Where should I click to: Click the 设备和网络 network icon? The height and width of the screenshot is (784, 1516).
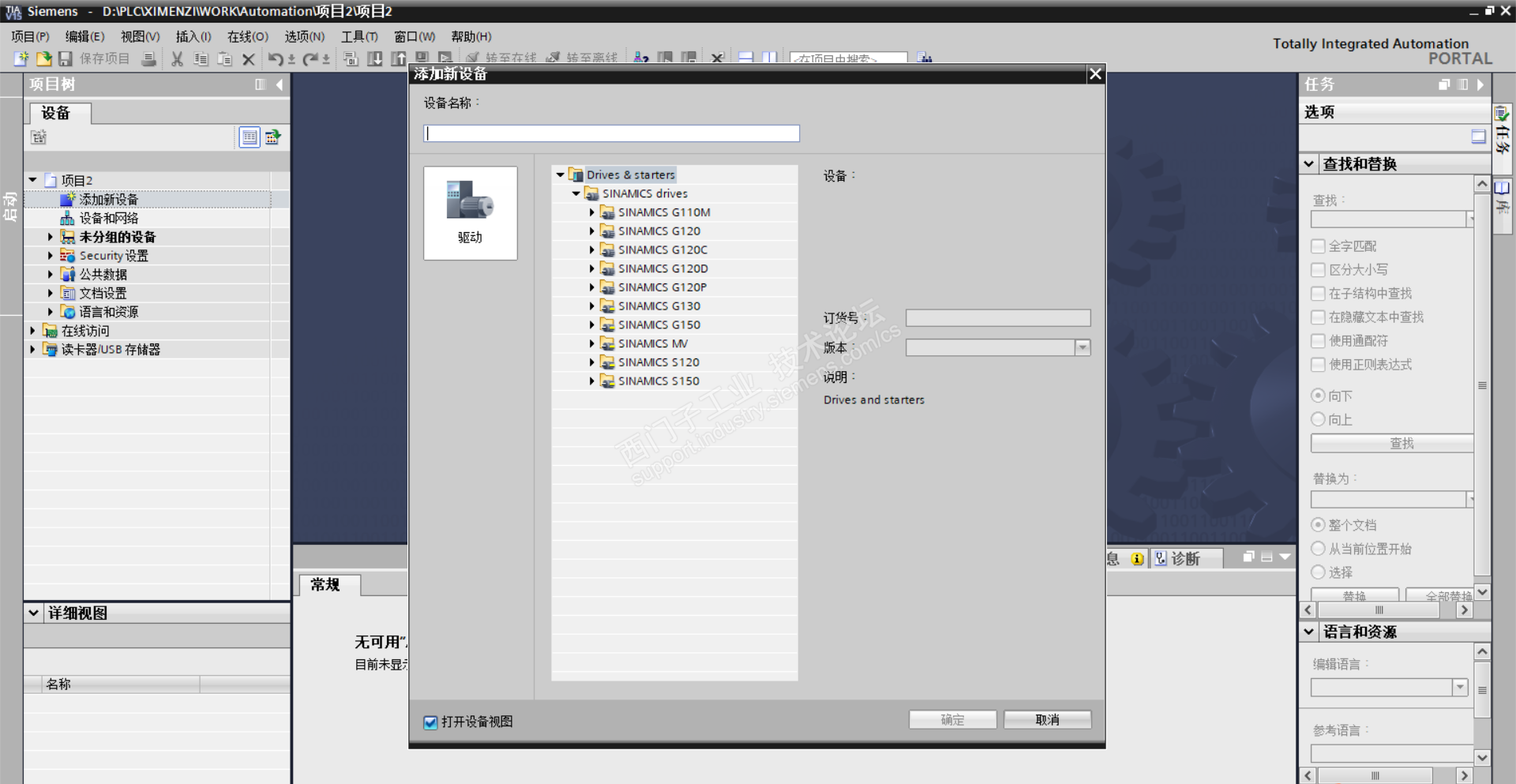click(68, 218)
